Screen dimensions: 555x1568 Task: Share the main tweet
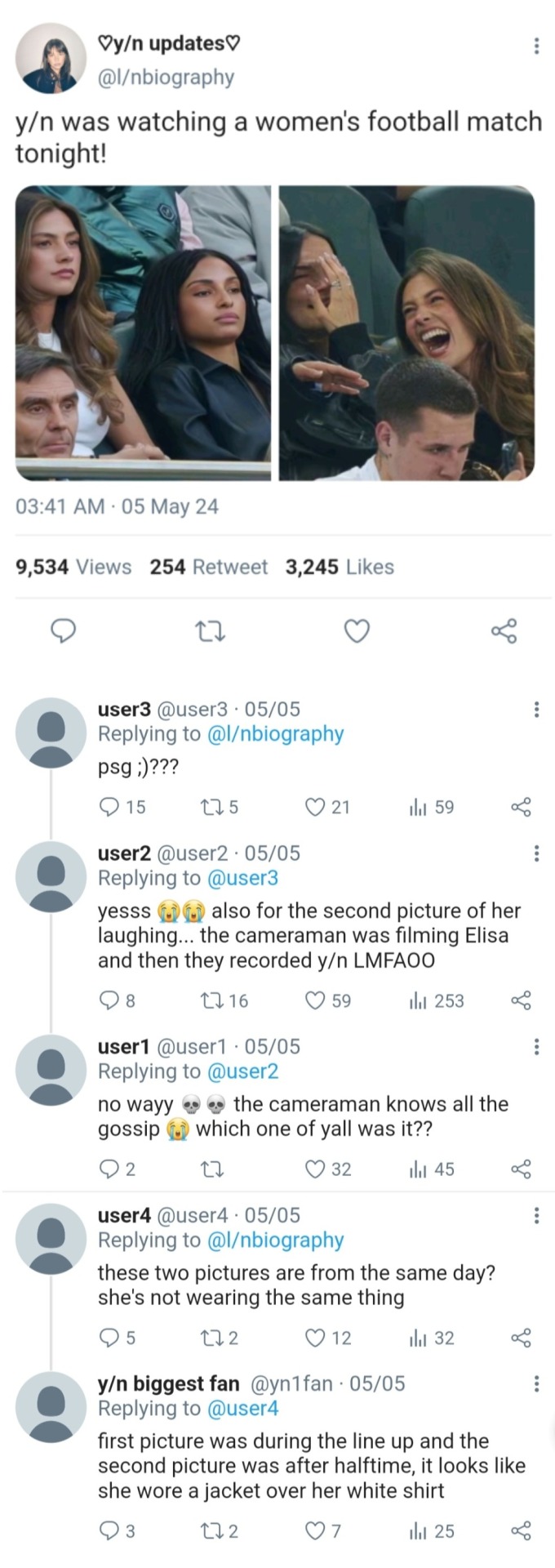(x=504, y=630)
